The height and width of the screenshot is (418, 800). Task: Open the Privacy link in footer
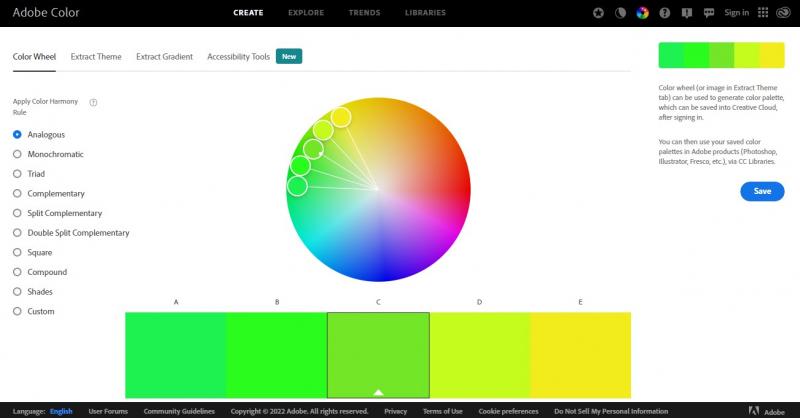click(x=395, y=411)
